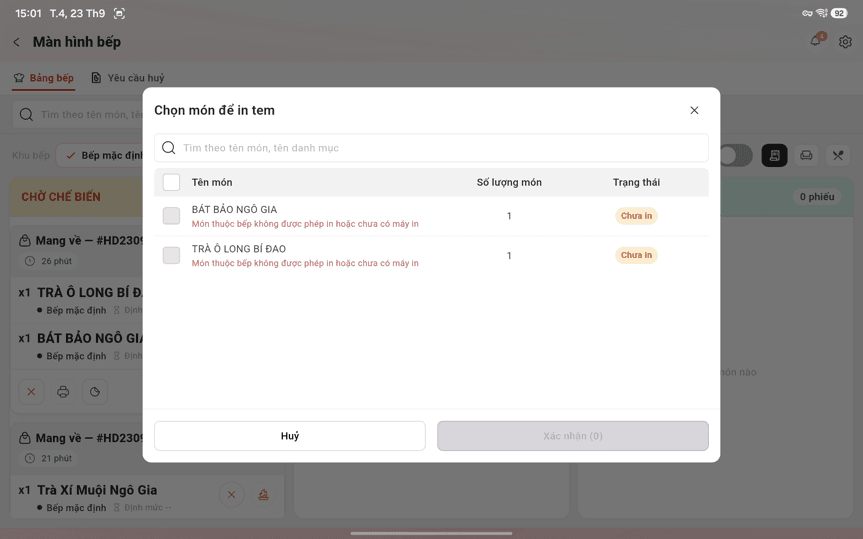Click the red X cancel icon on order card
This screenshot has height=539, width=863.
(x=31, y=391)
